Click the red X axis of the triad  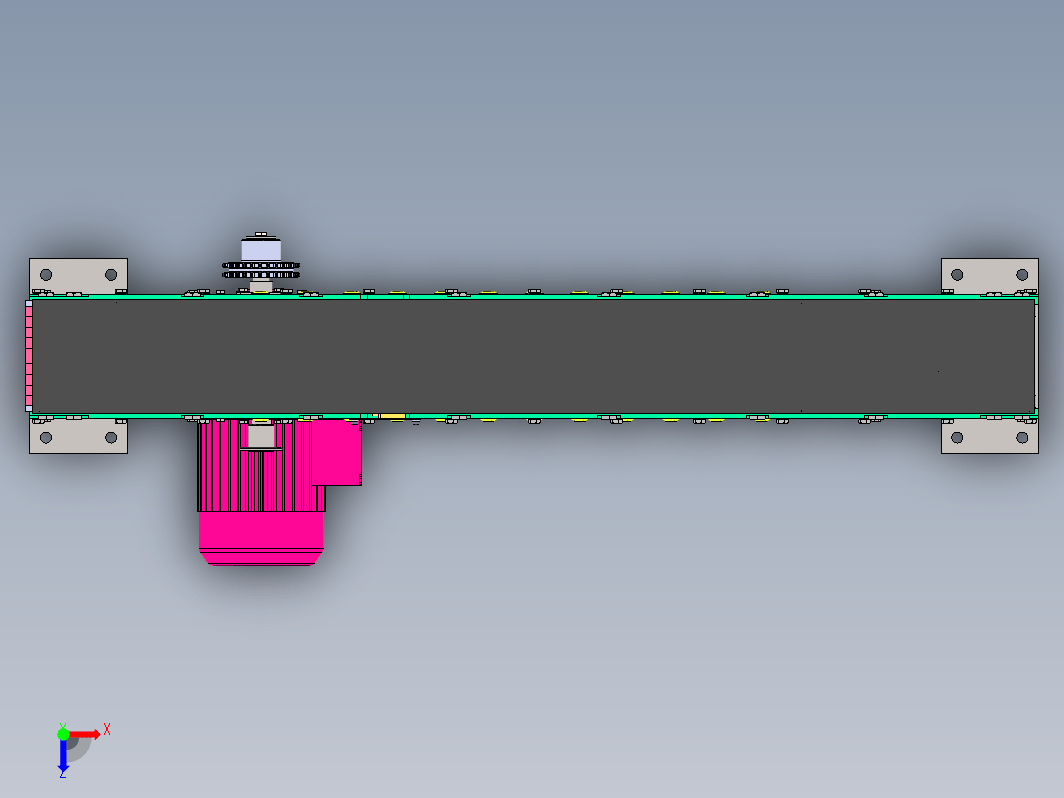(x=85, y=734)
